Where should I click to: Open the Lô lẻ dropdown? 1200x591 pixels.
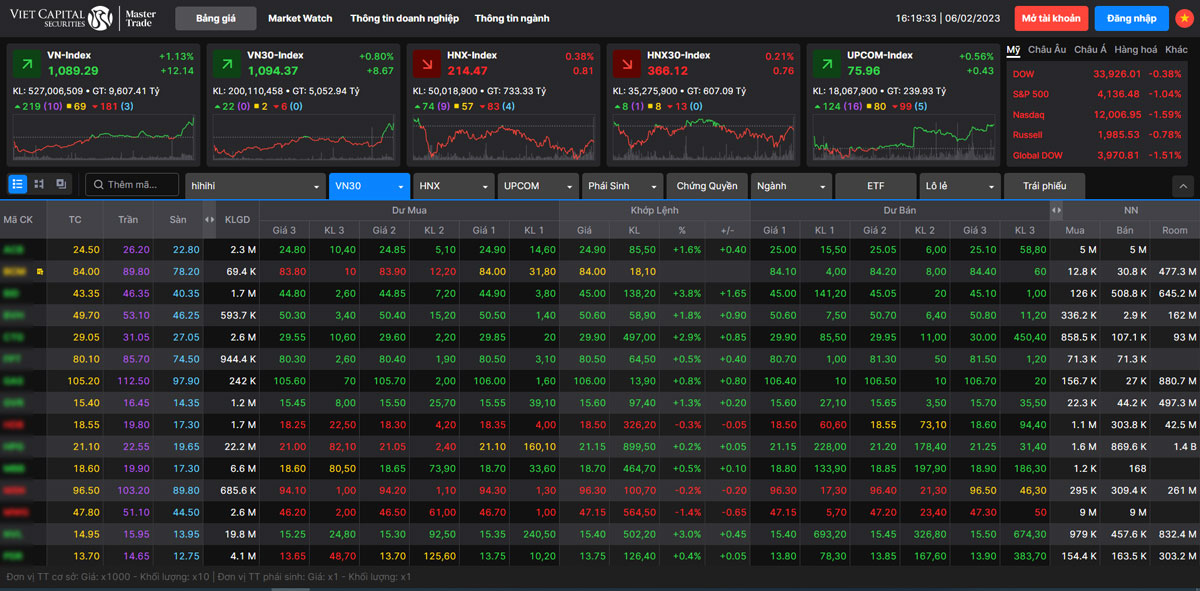pyautogui.click(x=959, y=186)
